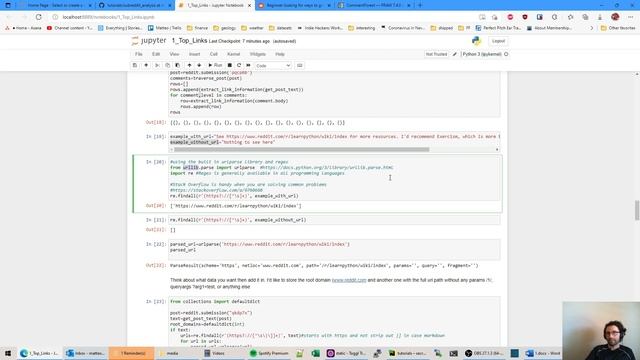
Task: Save notebook with the floppy disk icon
Action: [x=135, y=65]
